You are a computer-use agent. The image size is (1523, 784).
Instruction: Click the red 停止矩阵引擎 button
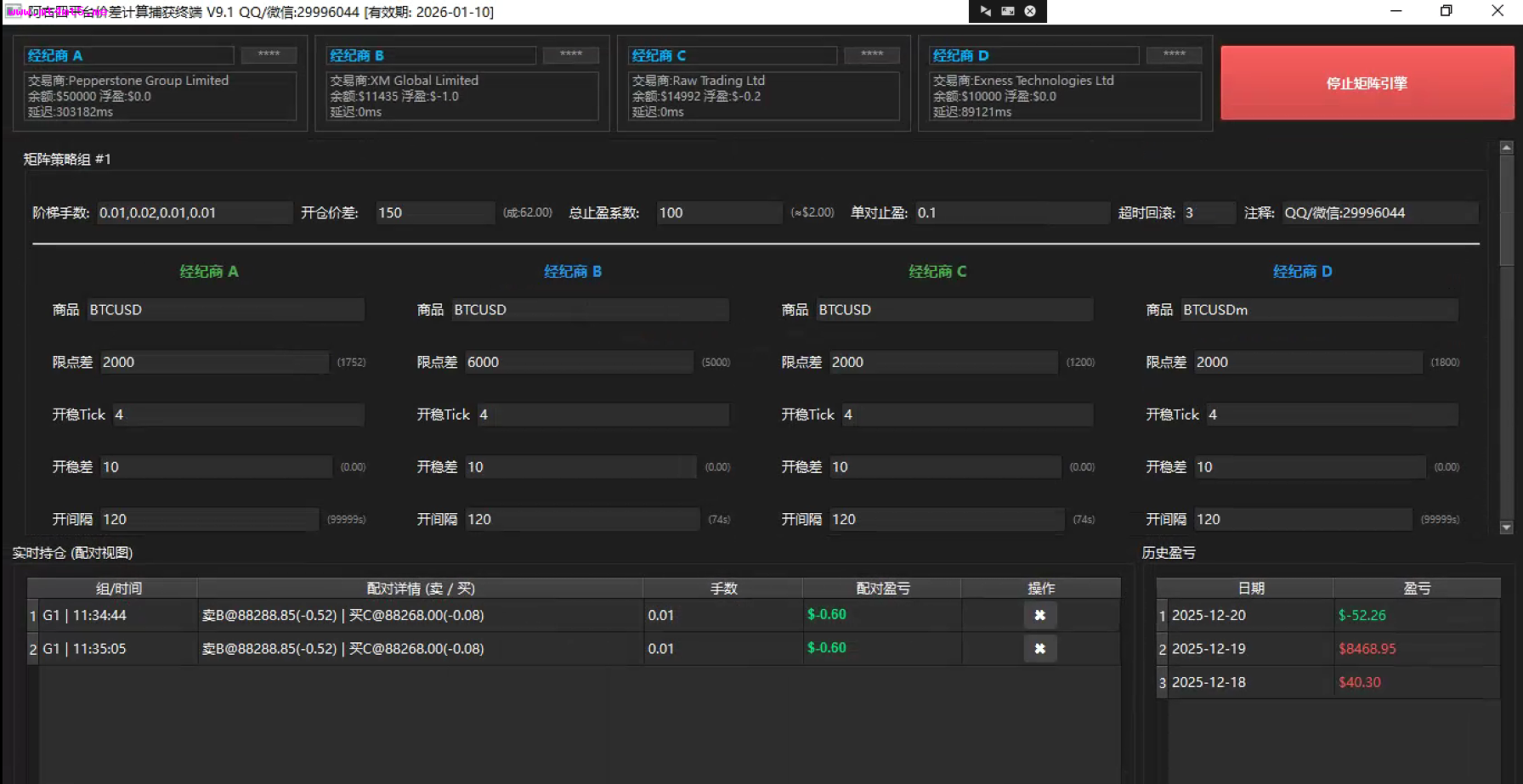pyautogui.click(x=1367, y=83)
